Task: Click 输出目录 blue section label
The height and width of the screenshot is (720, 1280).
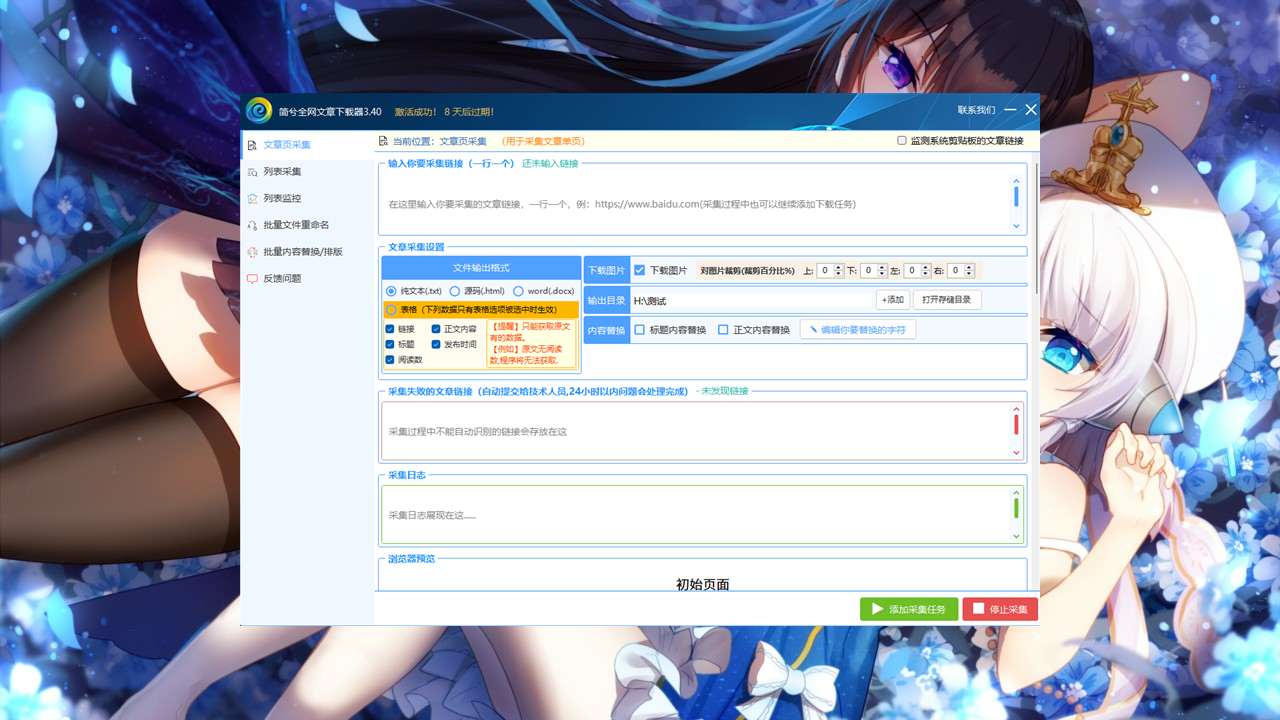Action: pos(607,300)
